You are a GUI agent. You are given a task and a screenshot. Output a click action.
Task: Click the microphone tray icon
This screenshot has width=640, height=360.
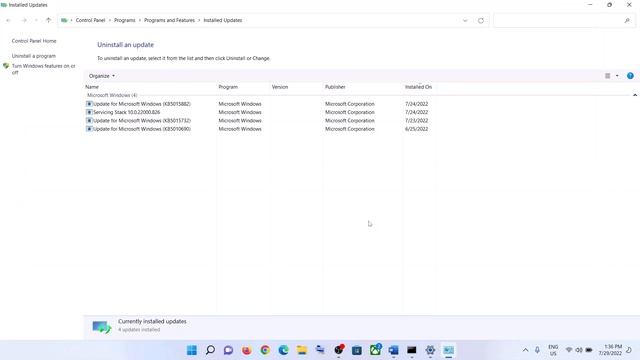tap(537, 350)
